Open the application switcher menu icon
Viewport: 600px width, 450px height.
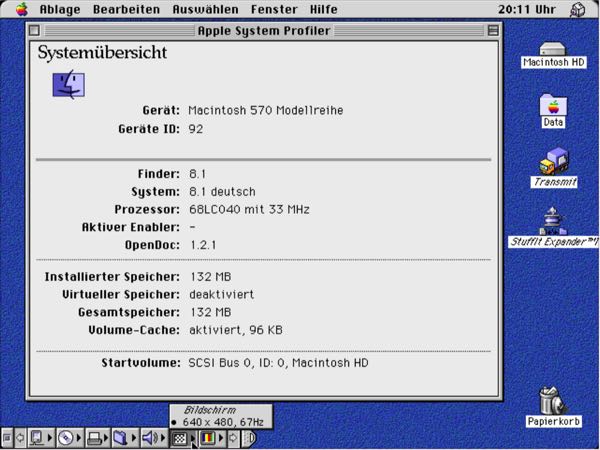click(x=577, y=10)
